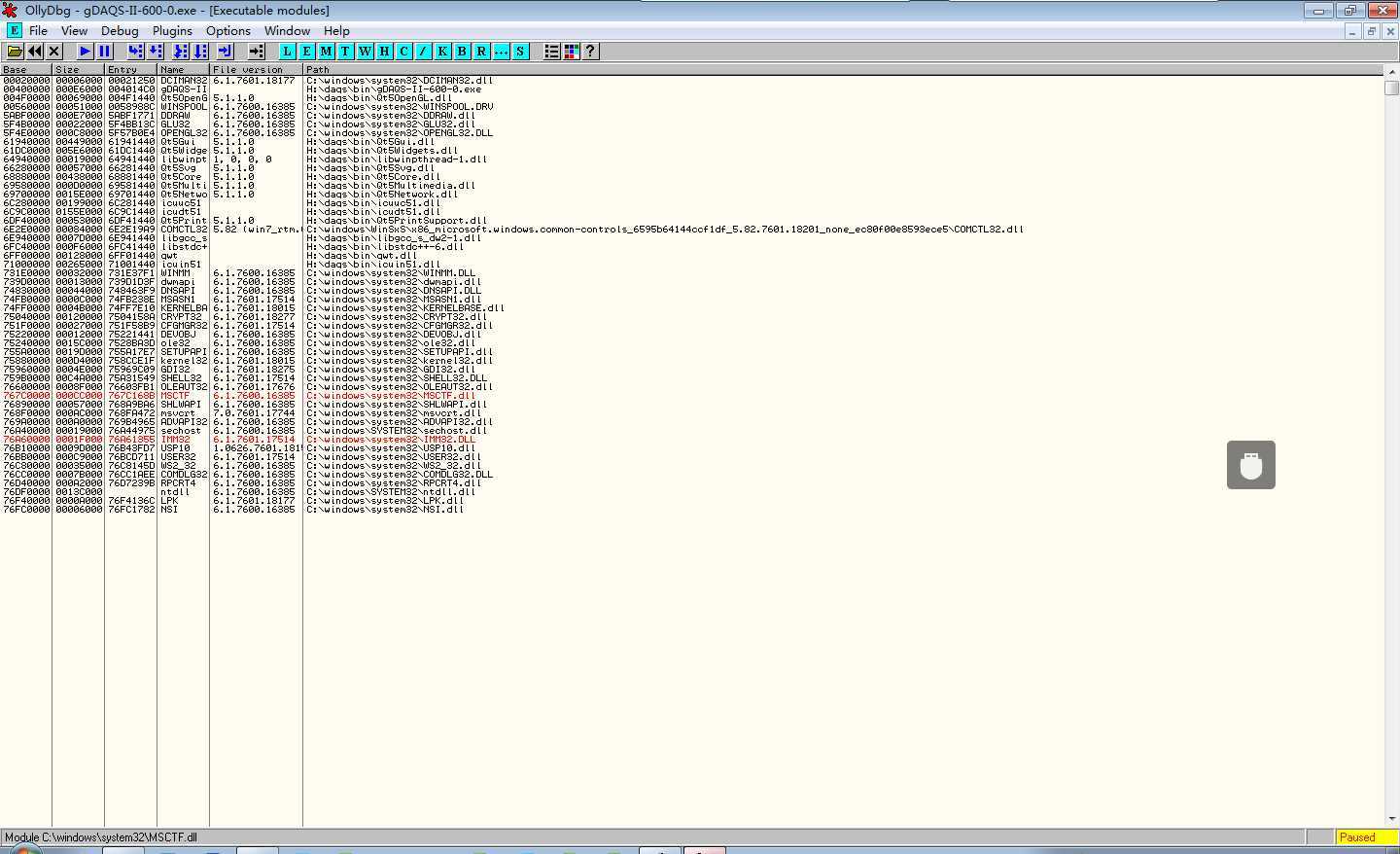Click the Trace into toolbar icon
This screenshot has height=854, width=1400.
[x=180, y=51]
